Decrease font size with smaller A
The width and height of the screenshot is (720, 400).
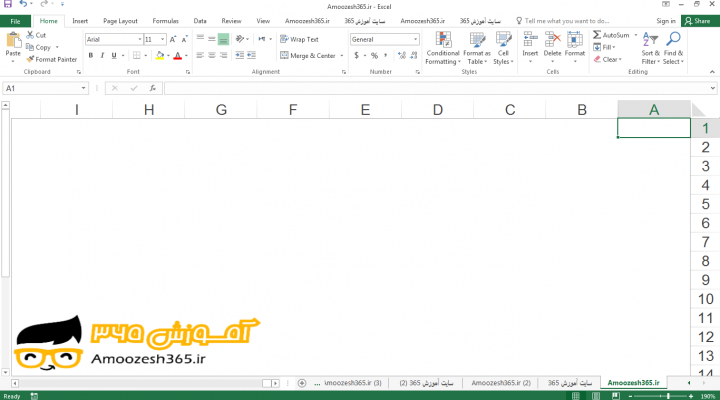(x=184, y=39)
